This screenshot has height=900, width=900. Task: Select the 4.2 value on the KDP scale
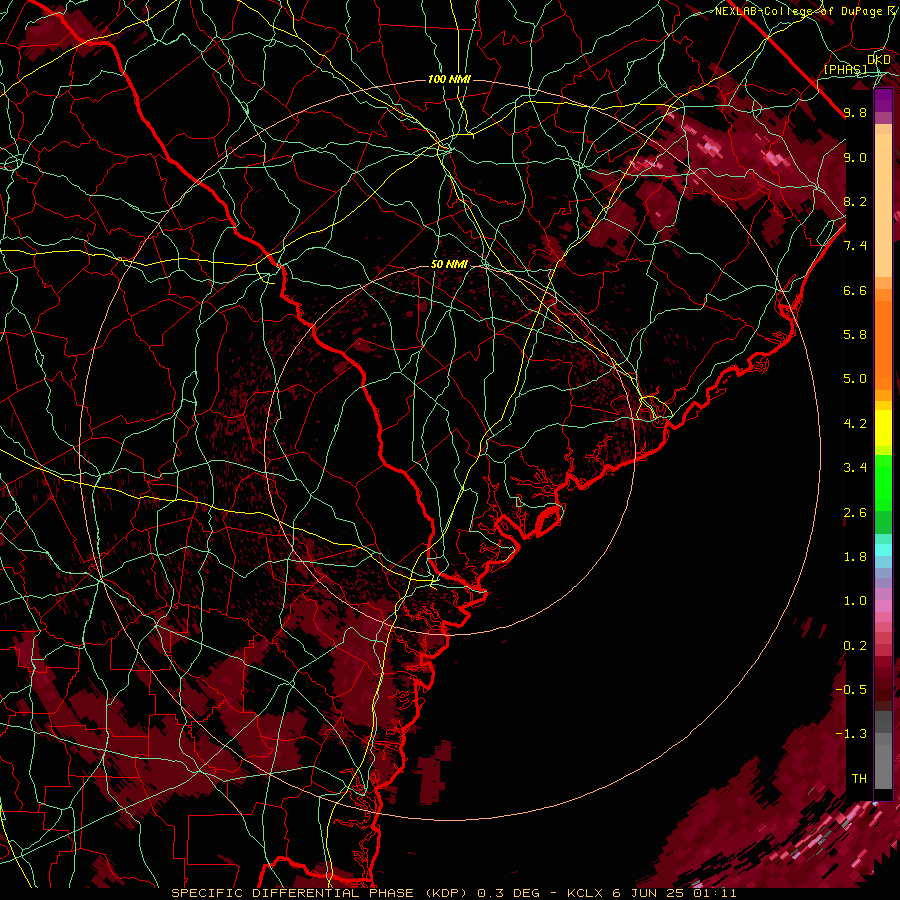pyautogui.click(x=855, y=424)
